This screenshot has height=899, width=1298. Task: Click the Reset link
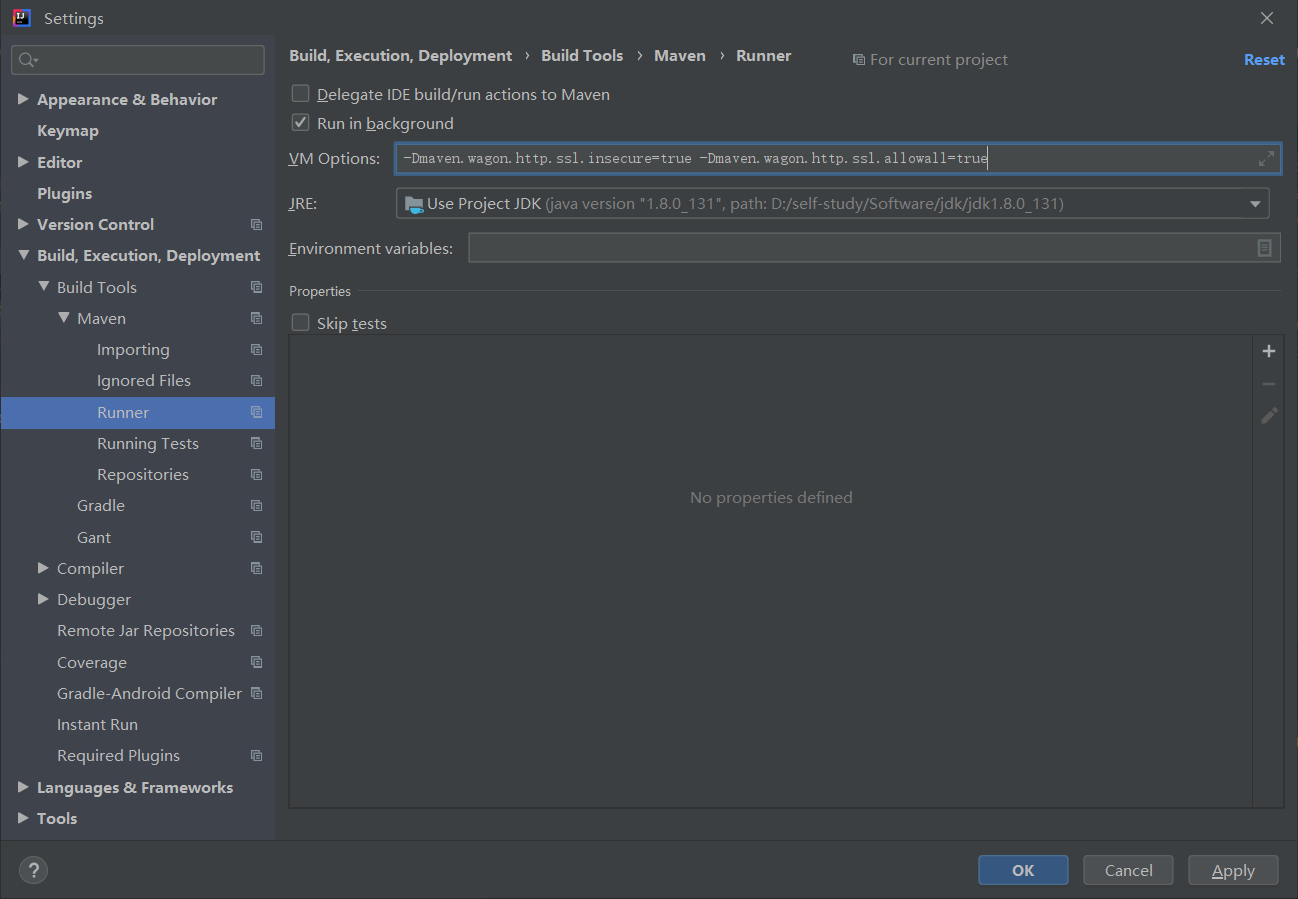pyautogui.click(x=1264, y=60)
